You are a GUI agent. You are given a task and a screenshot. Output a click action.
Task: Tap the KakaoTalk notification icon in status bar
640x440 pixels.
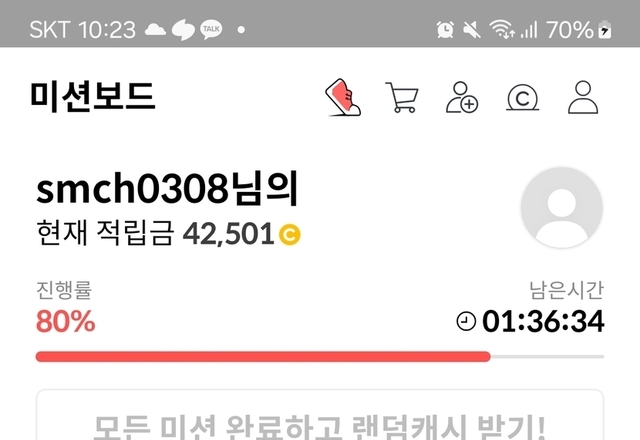pos(211,29)
